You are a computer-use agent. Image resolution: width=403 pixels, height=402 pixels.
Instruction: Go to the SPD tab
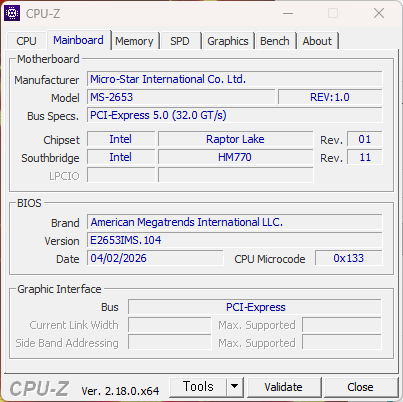180,41
